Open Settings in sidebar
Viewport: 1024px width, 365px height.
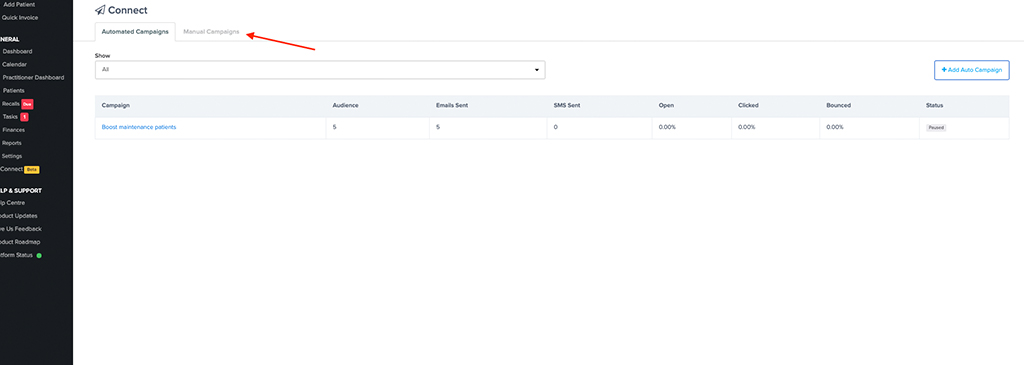click(11, 156)
